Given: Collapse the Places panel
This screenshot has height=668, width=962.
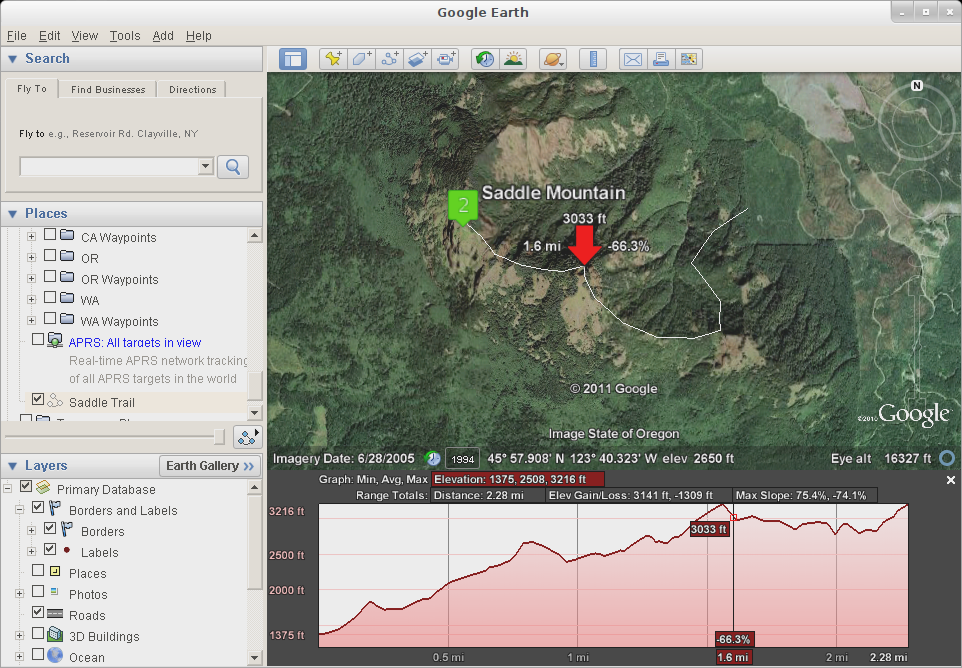Looking at the screenshot, I should (x=12, y=214).
